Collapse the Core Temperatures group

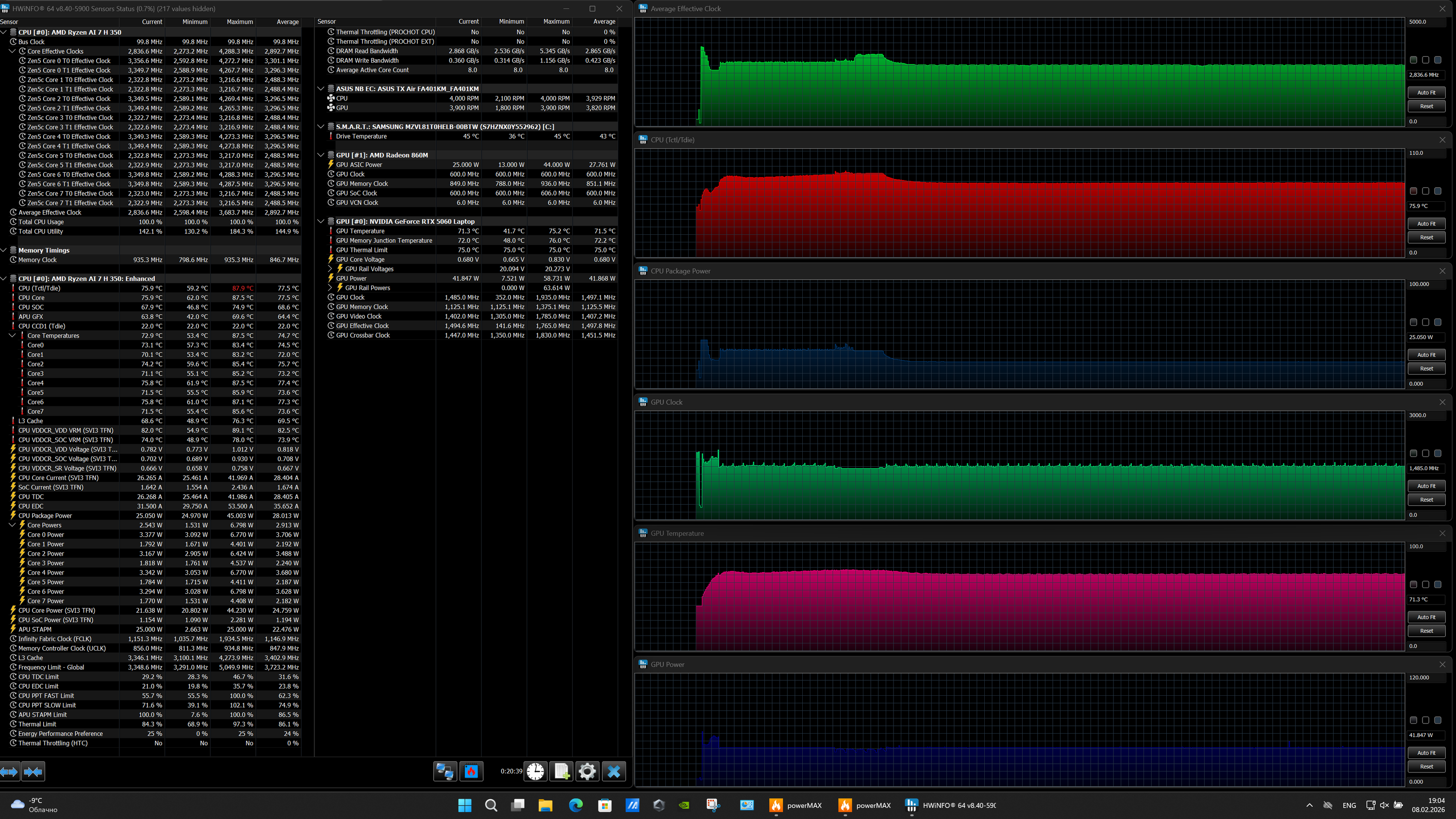(12, 336)
